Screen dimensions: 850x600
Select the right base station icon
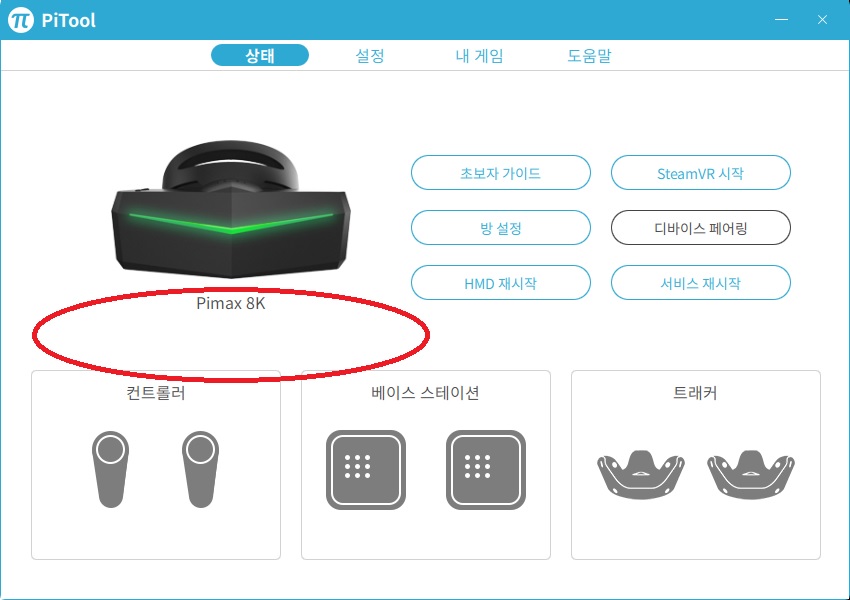click(x=486, y=470)
